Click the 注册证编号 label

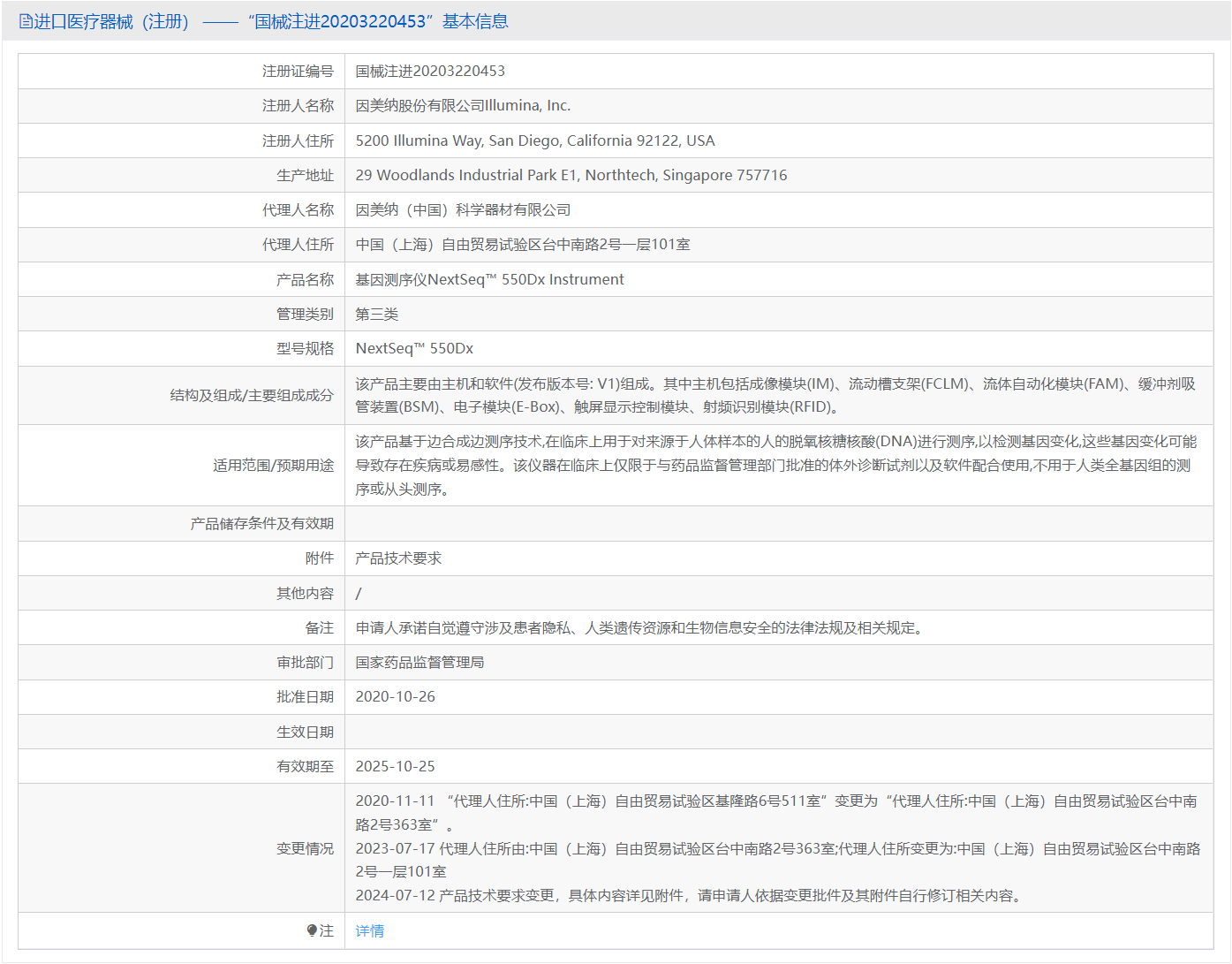pyautogui.click(x=299, y=71)
